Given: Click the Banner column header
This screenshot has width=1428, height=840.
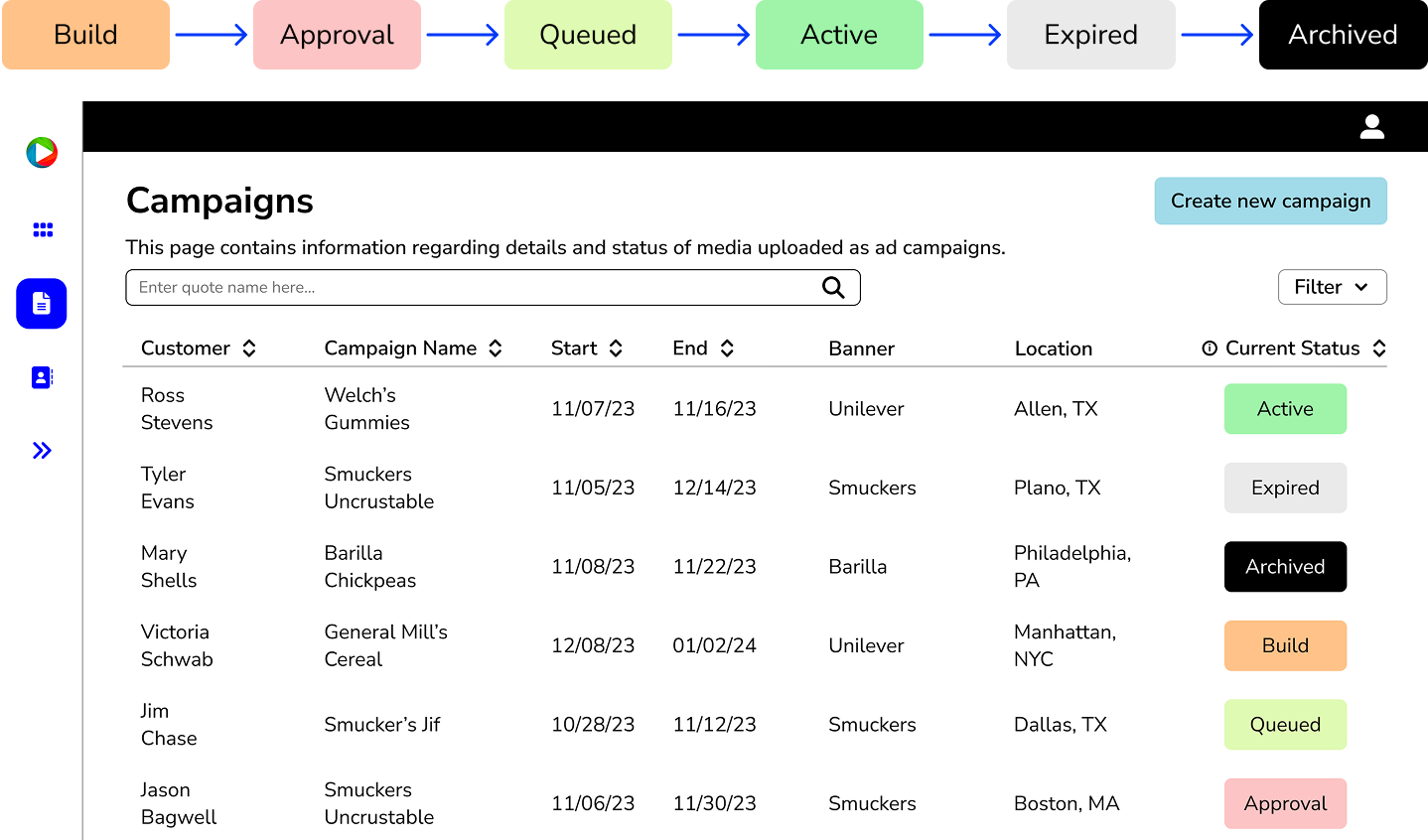Looking at the screenshot, I should 861,349.
